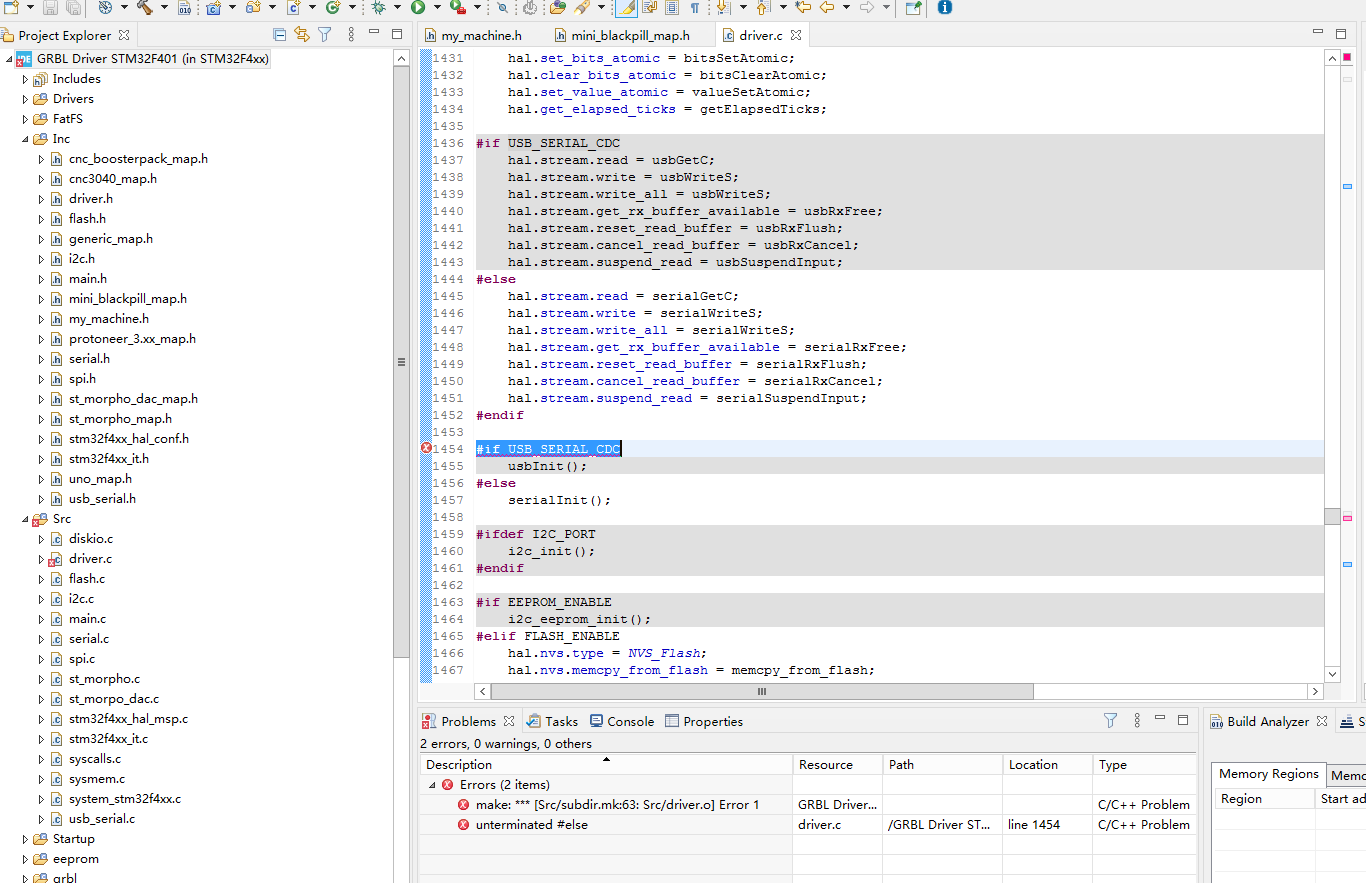Expand the Startup folder
The width and height of the screenshot is (1366, 883).
point(25,839)
